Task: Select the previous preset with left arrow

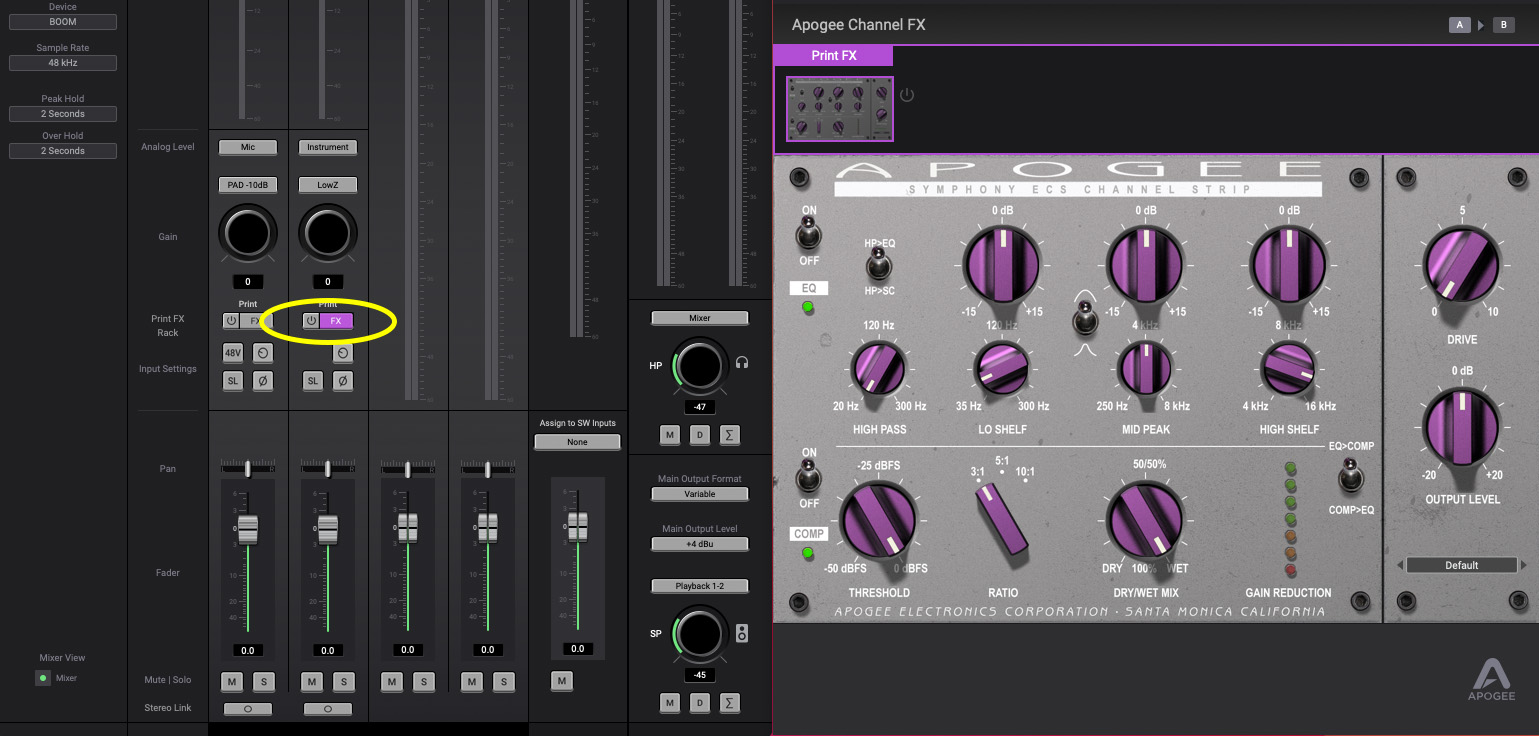Action: (1400, 566)
